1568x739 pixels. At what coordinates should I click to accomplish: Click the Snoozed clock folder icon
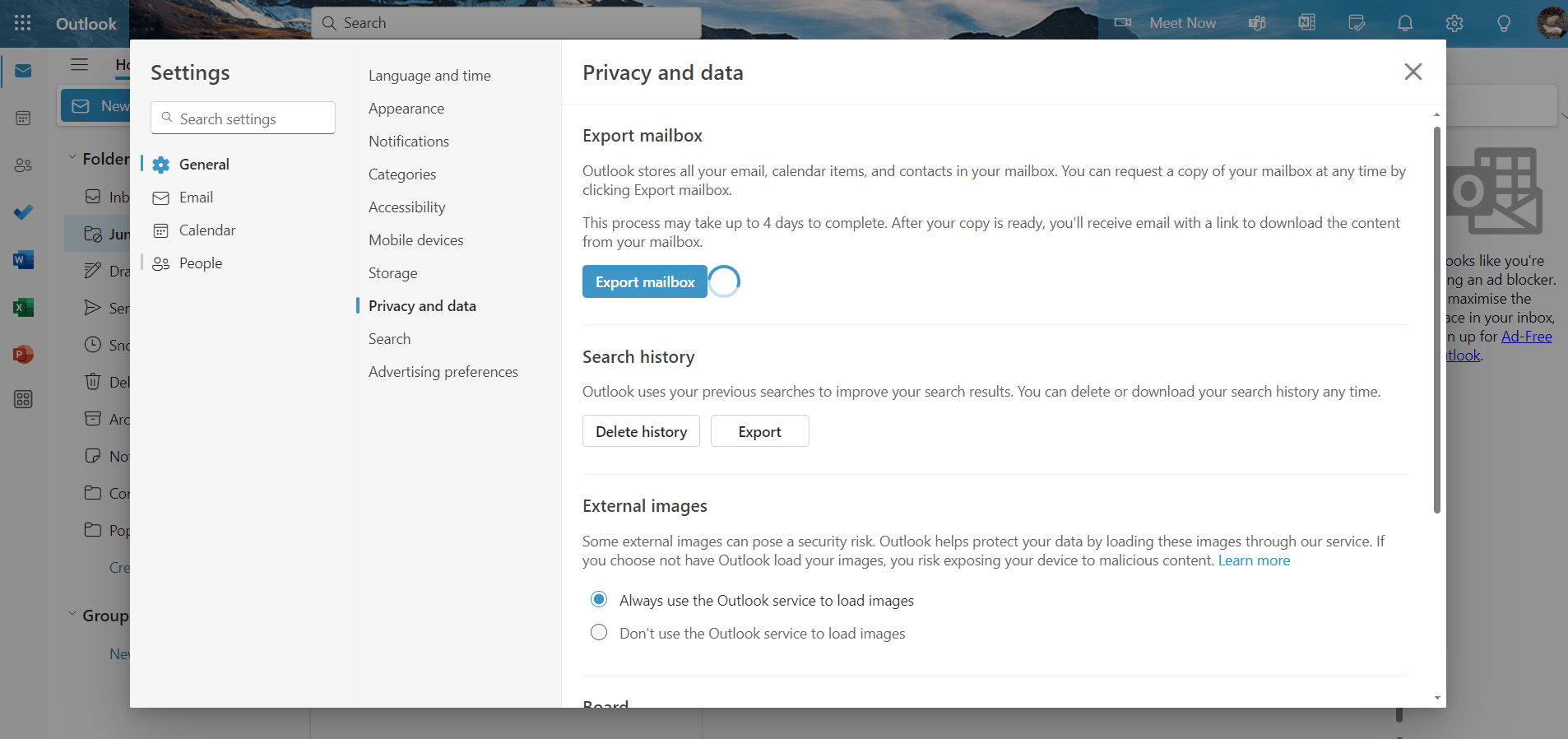tap(93, 345)
